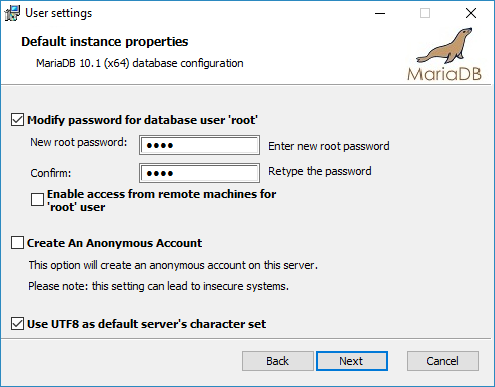Image resolution: width=495 pixels, height=387 pixels.
Task: Click the 'Retype the password' hint text
Action: pos(320,171)
